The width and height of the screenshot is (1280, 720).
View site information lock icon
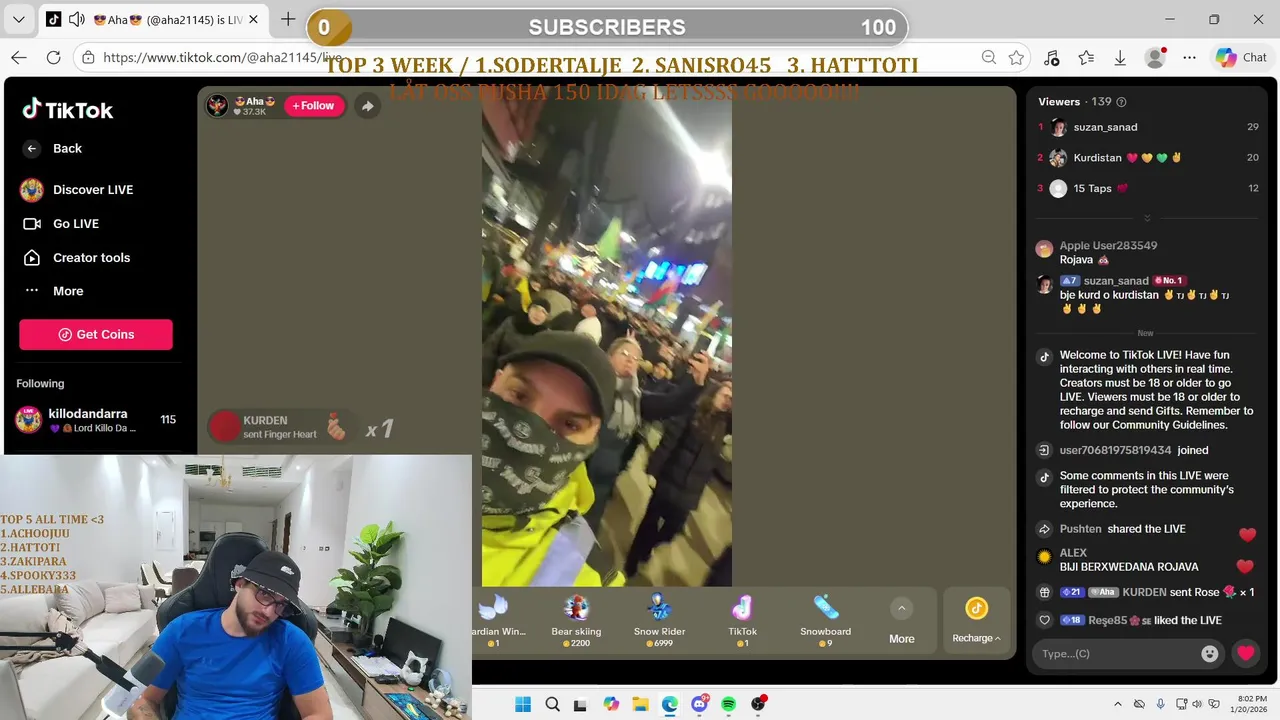pyautogui.click(x=89, y=58)
